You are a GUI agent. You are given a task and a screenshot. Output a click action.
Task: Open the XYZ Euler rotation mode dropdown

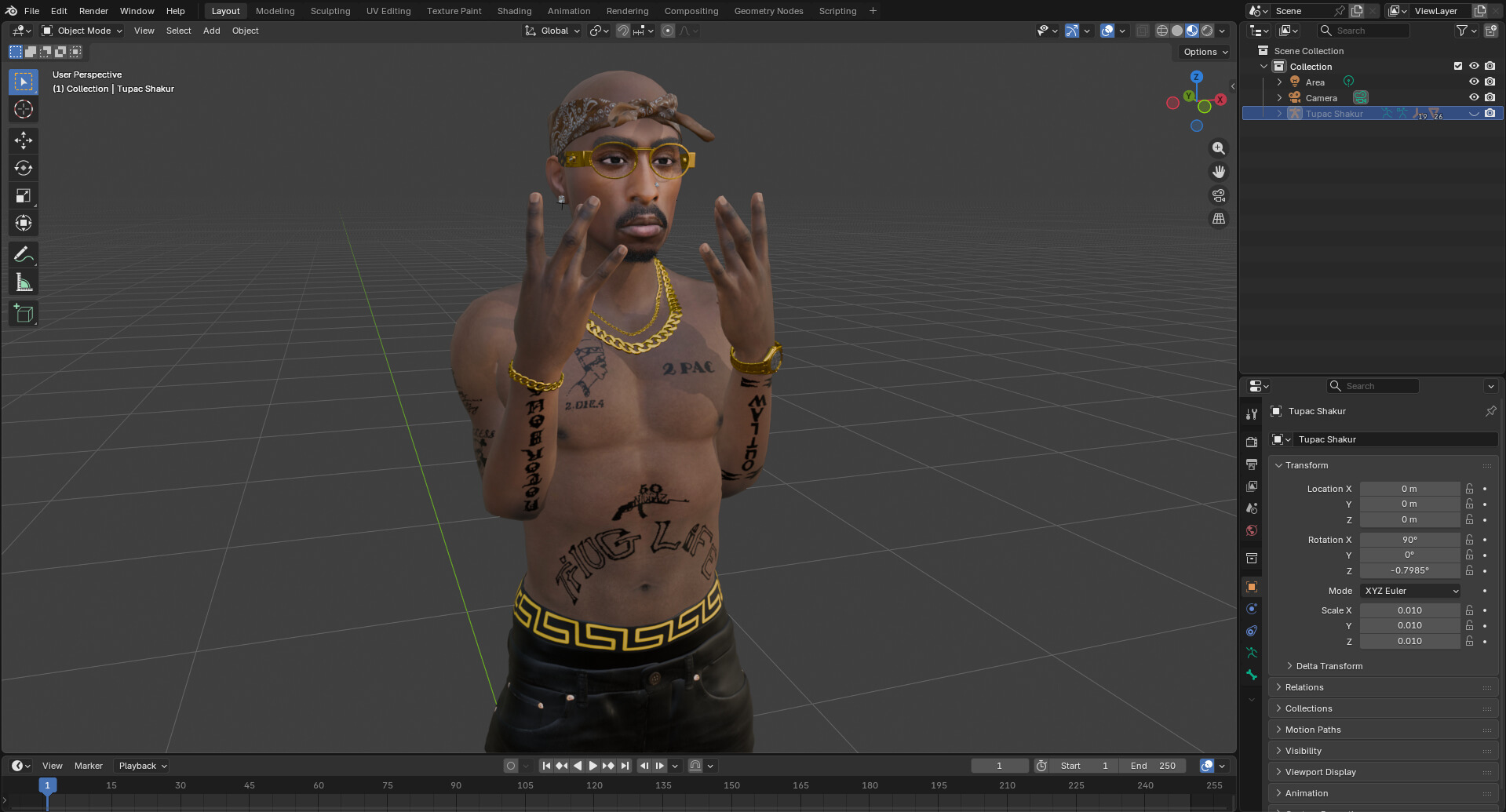(x=1410, y=591)
